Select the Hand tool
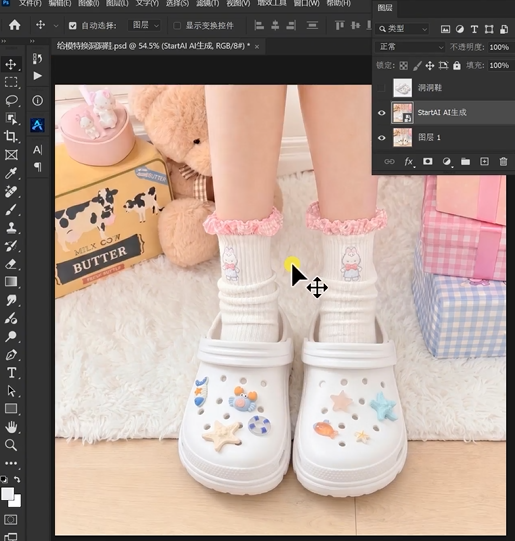Viewport: 515px width, 541px height. pos(11,427)
